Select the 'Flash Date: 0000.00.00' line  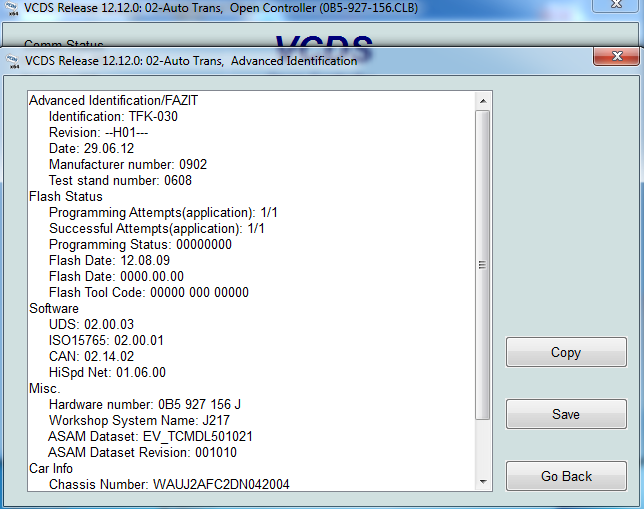click(117, 277)
